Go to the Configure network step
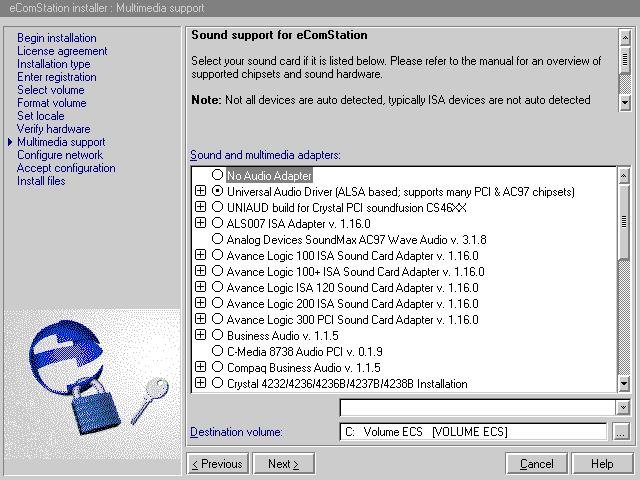The height and width of the screenshot is (480, 640). tap(60, 155)
